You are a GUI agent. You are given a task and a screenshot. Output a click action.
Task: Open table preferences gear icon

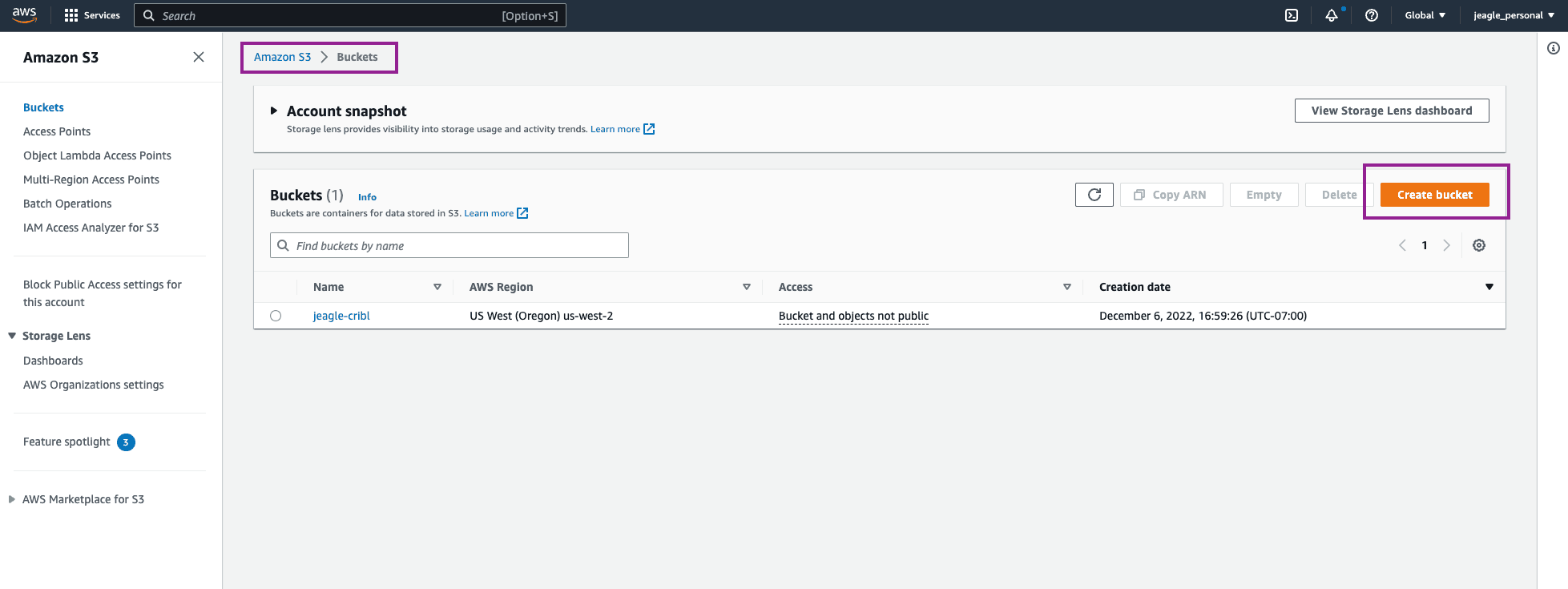(x=1479, y=245)
